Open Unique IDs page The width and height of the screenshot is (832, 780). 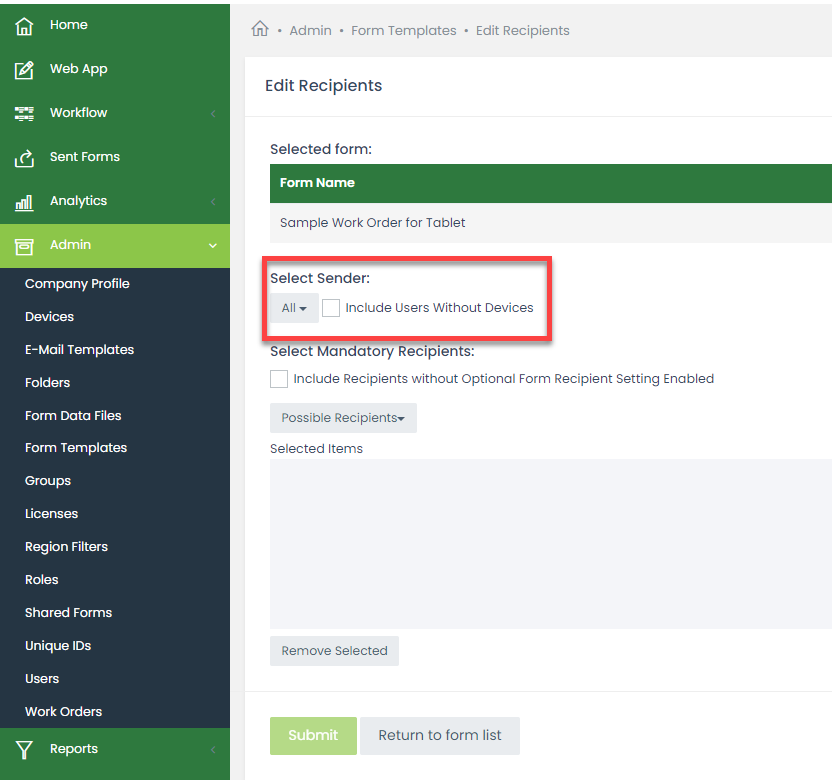[58, 646]
